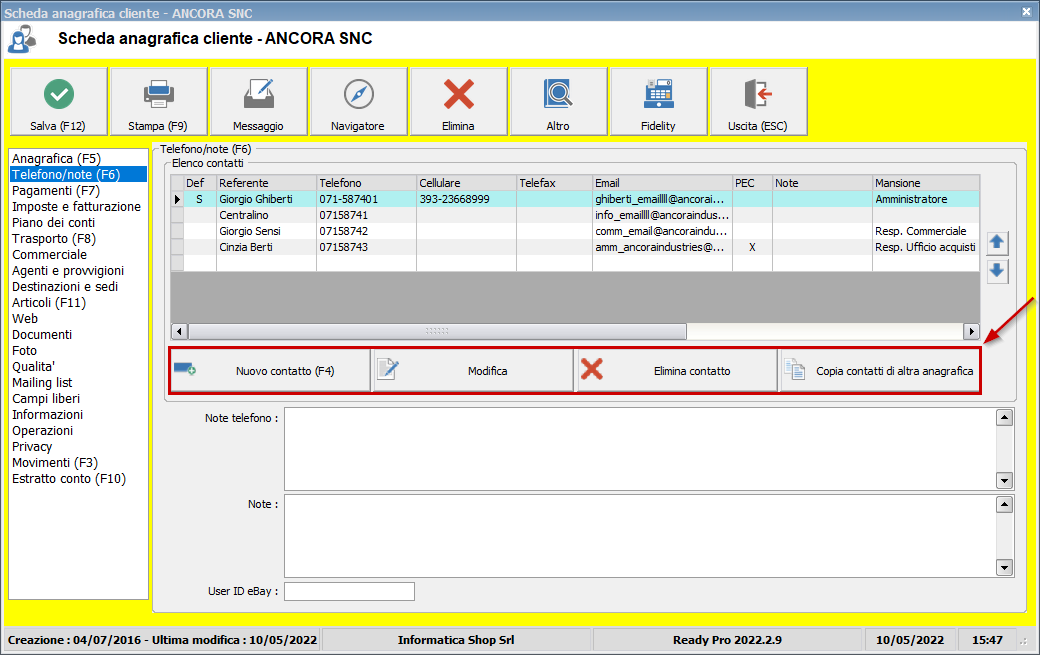Screen dimensions: 1040x655
Task: Click the Cellulare column header
Action: [467, 183]
